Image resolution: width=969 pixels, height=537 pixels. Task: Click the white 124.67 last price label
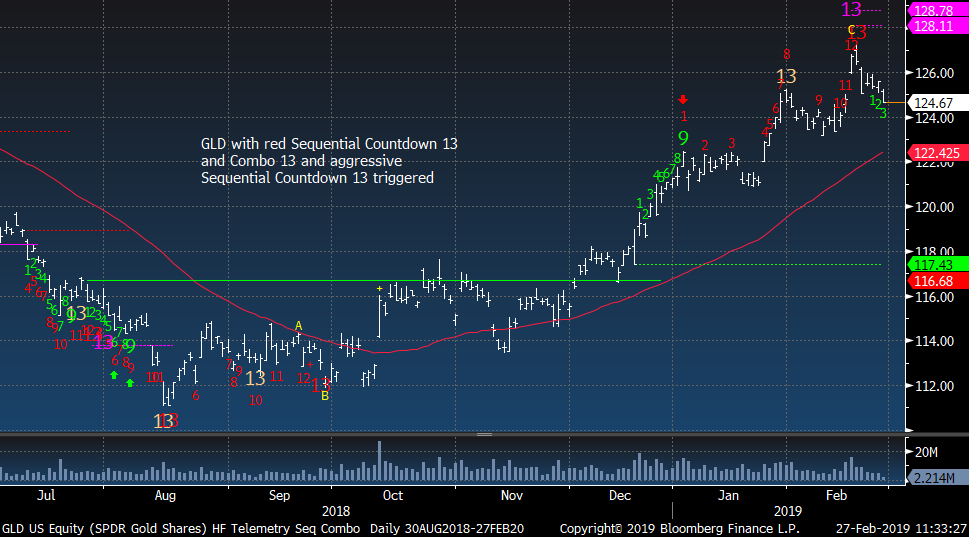pos(937,103)
